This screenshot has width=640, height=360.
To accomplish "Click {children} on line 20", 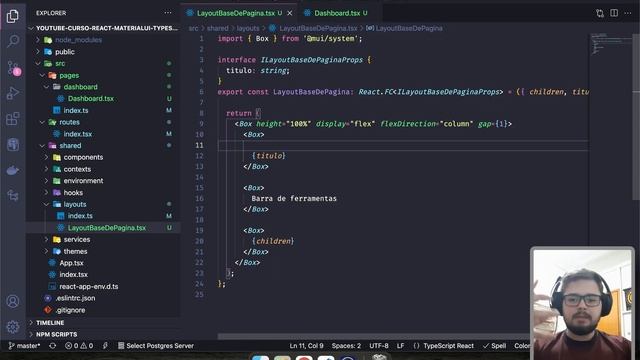I will pos(273,241).
